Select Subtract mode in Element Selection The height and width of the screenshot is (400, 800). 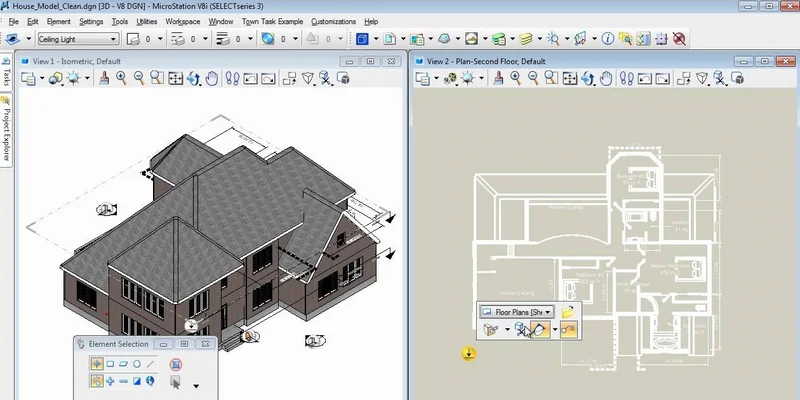[123, 381]
